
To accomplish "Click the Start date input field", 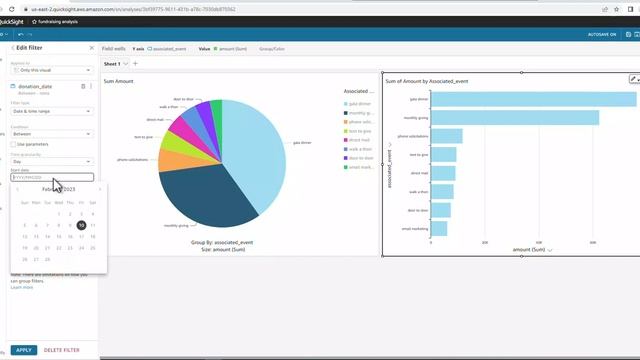I will coord(52,177).
